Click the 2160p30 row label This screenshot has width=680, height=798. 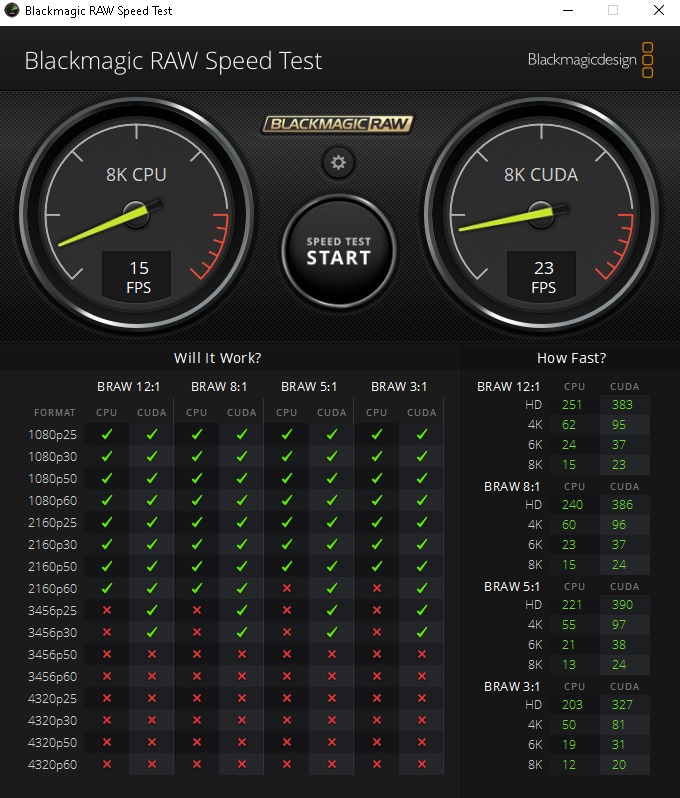[x=52, y=545]
